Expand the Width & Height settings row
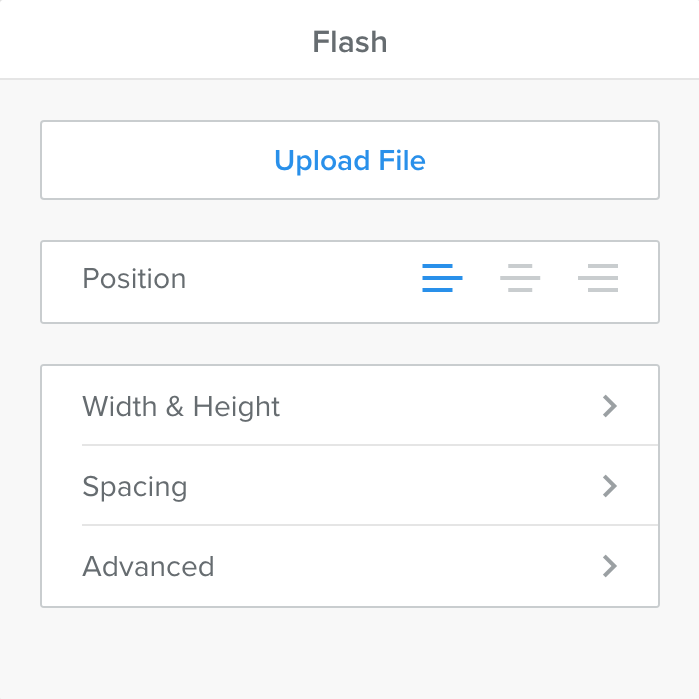699x699 pixels. coord(350,406)
